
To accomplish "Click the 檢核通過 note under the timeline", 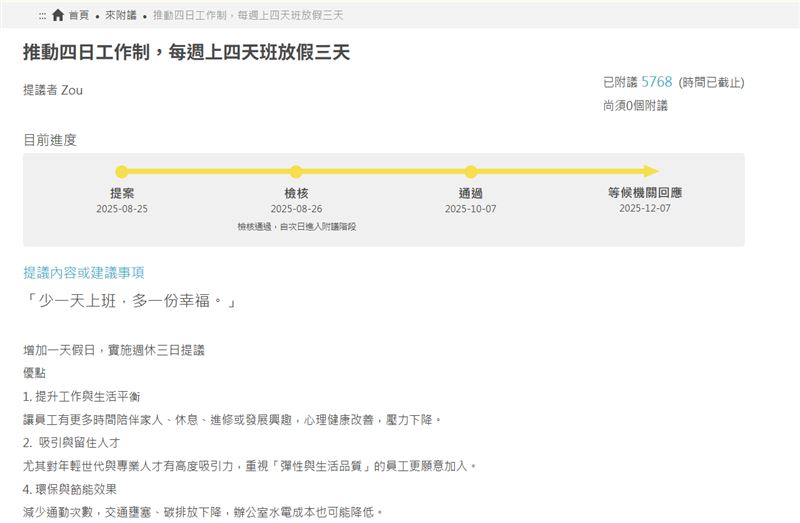I will [296, 227].
